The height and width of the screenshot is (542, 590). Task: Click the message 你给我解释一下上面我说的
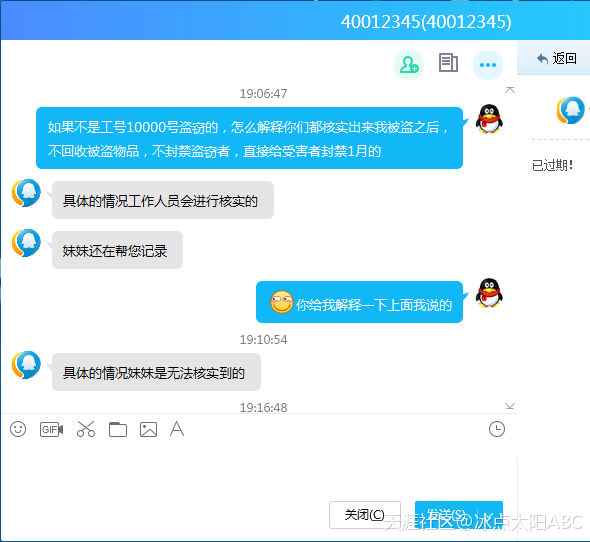tap(359, 302)
